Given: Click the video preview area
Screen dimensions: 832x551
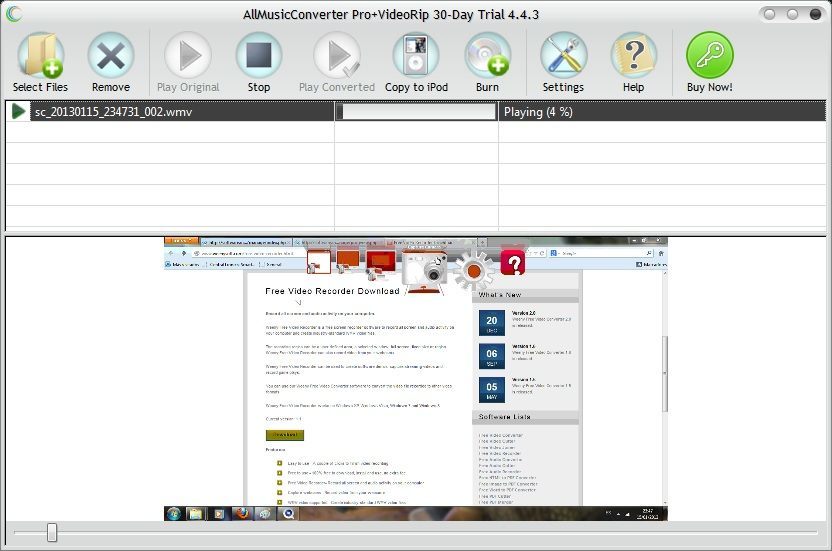Looking at the screenshot, I should 415,379.
